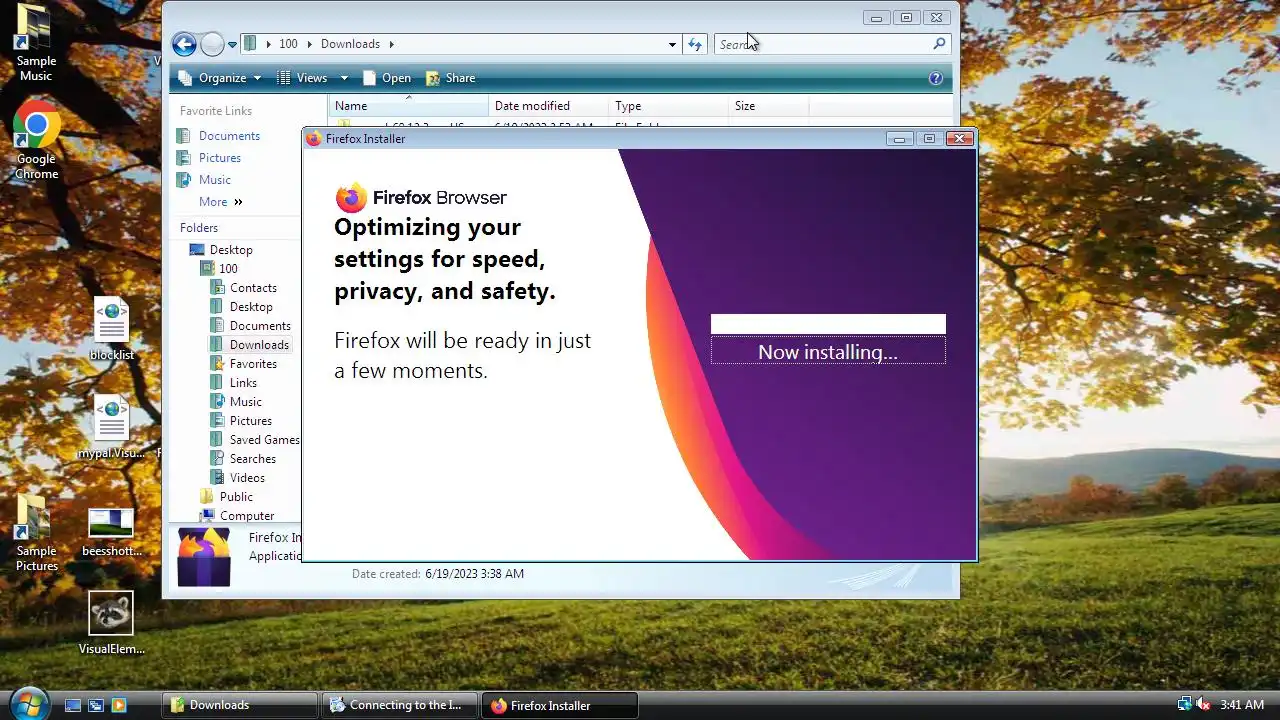Launch Windows Media Player from quick launch
The width and height of the screenshot is (1280, 720).
[x=119, y=705]
